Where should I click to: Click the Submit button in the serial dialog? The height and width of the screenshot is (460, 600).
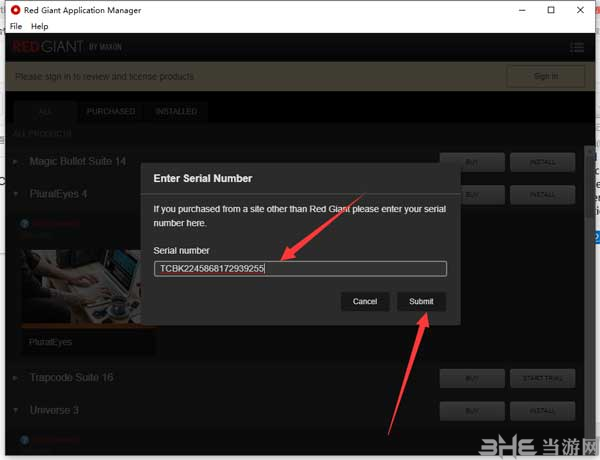[x=421, y=302]
